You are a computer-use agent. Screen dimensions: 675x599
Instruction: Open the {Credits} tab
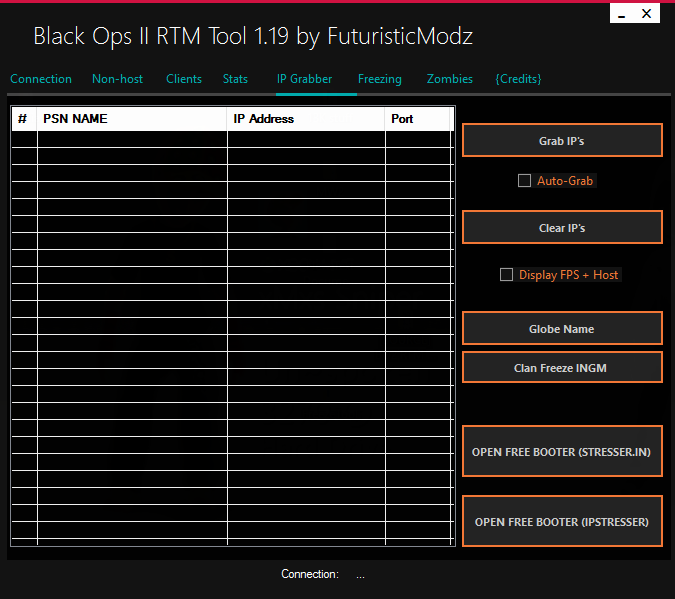pos(518,79)
